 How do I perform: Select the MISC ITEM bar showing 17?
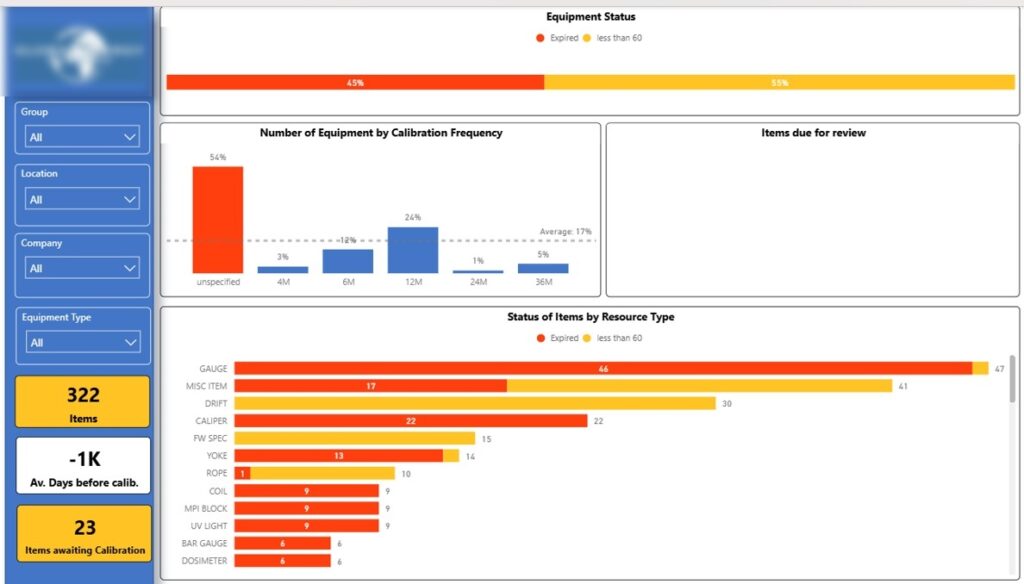(x=370, y=385)
